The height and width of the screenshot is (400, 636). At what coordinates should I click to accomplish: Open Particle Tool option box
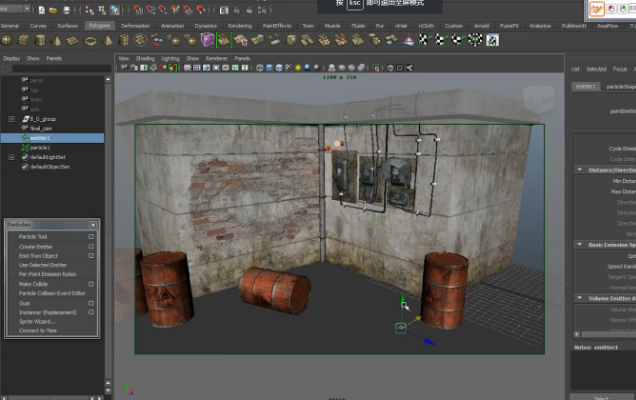click(91, 237)
